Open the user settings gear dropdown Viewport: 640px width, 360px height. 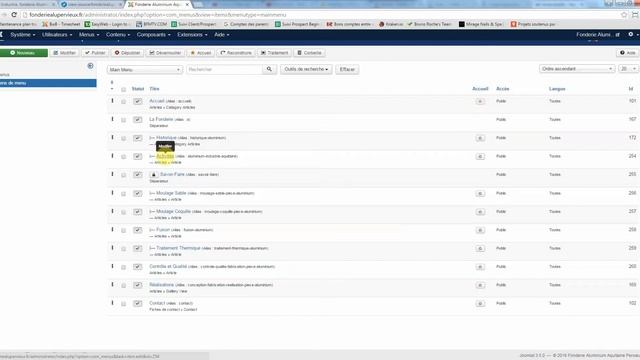point(633,35)
